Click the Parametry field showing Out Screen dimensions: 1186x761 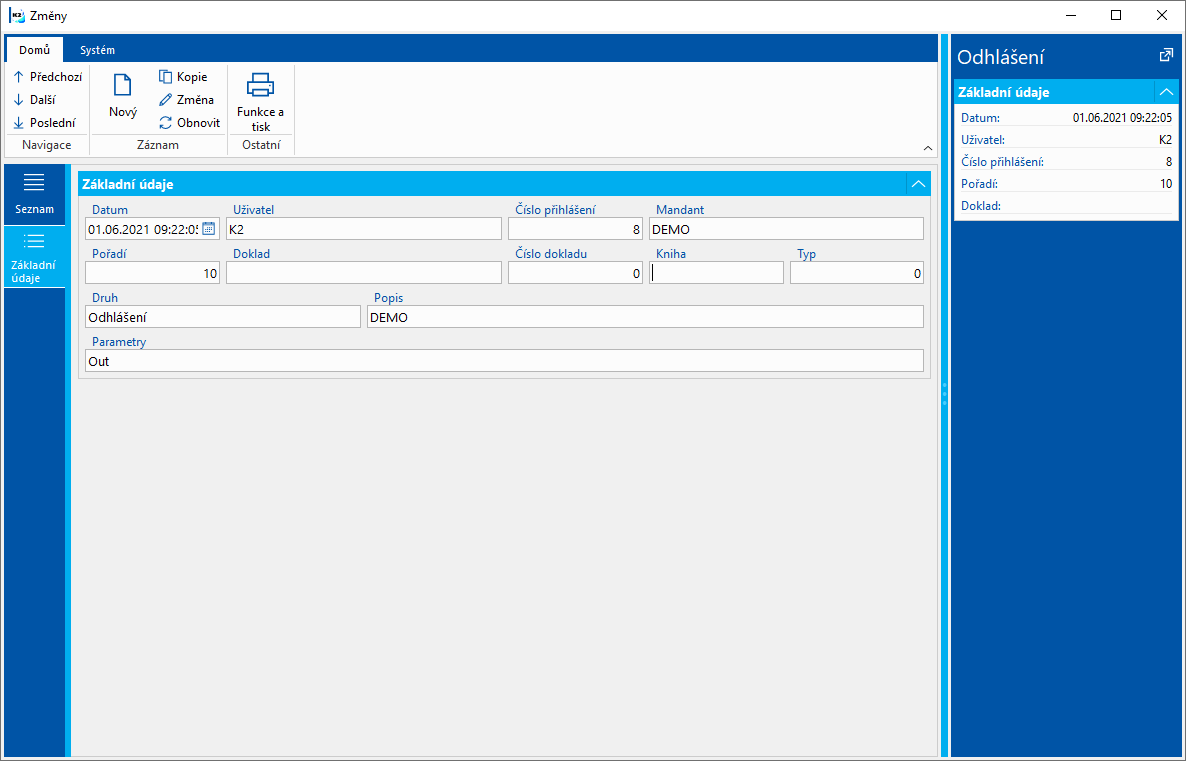(505, 361)
